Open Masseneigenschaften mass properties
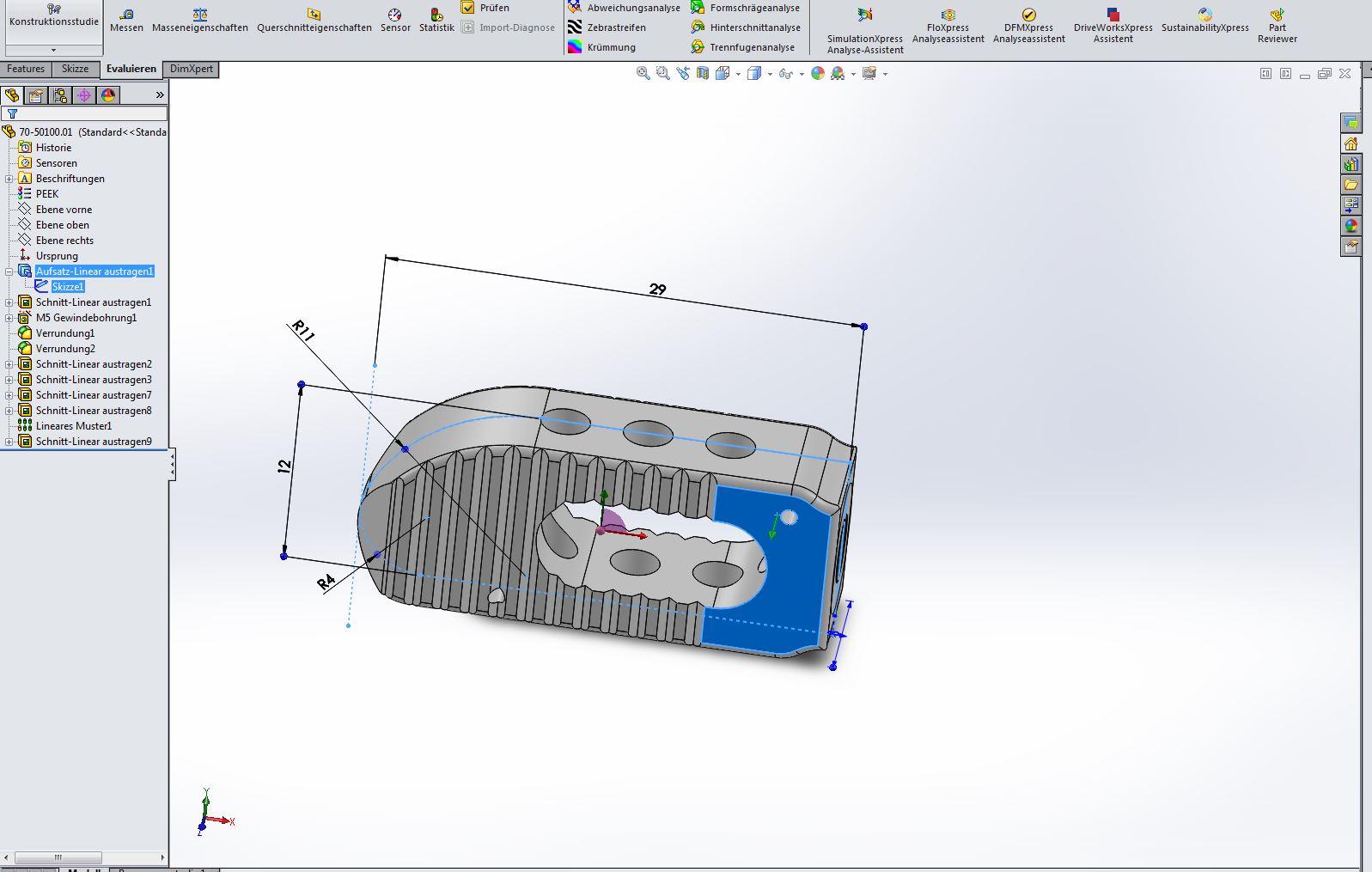 click(x=199, y=20)
